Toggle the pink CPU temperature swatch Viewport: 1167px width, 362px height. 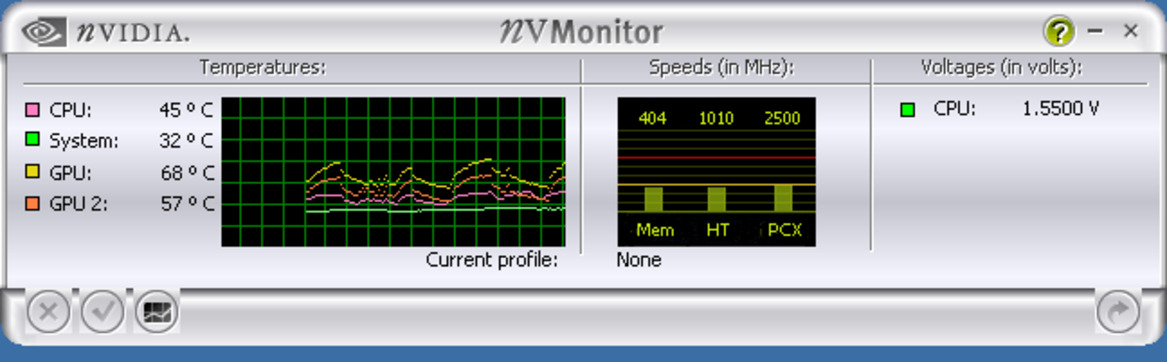pyautogui.click(x=32, y=110)
